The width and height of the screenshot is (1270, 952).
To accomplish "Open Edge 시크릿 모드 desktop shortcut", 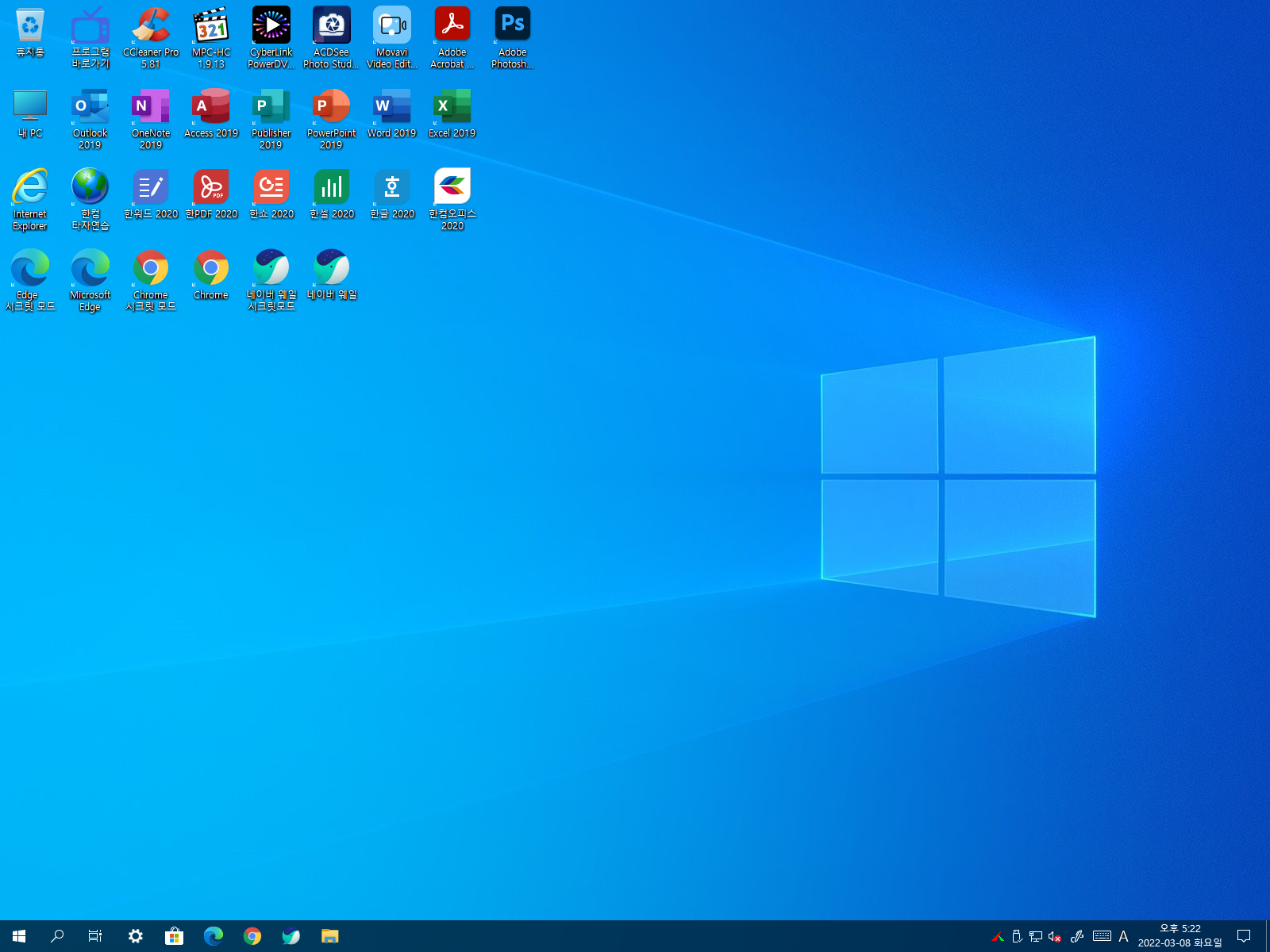I will pos(30,281).
